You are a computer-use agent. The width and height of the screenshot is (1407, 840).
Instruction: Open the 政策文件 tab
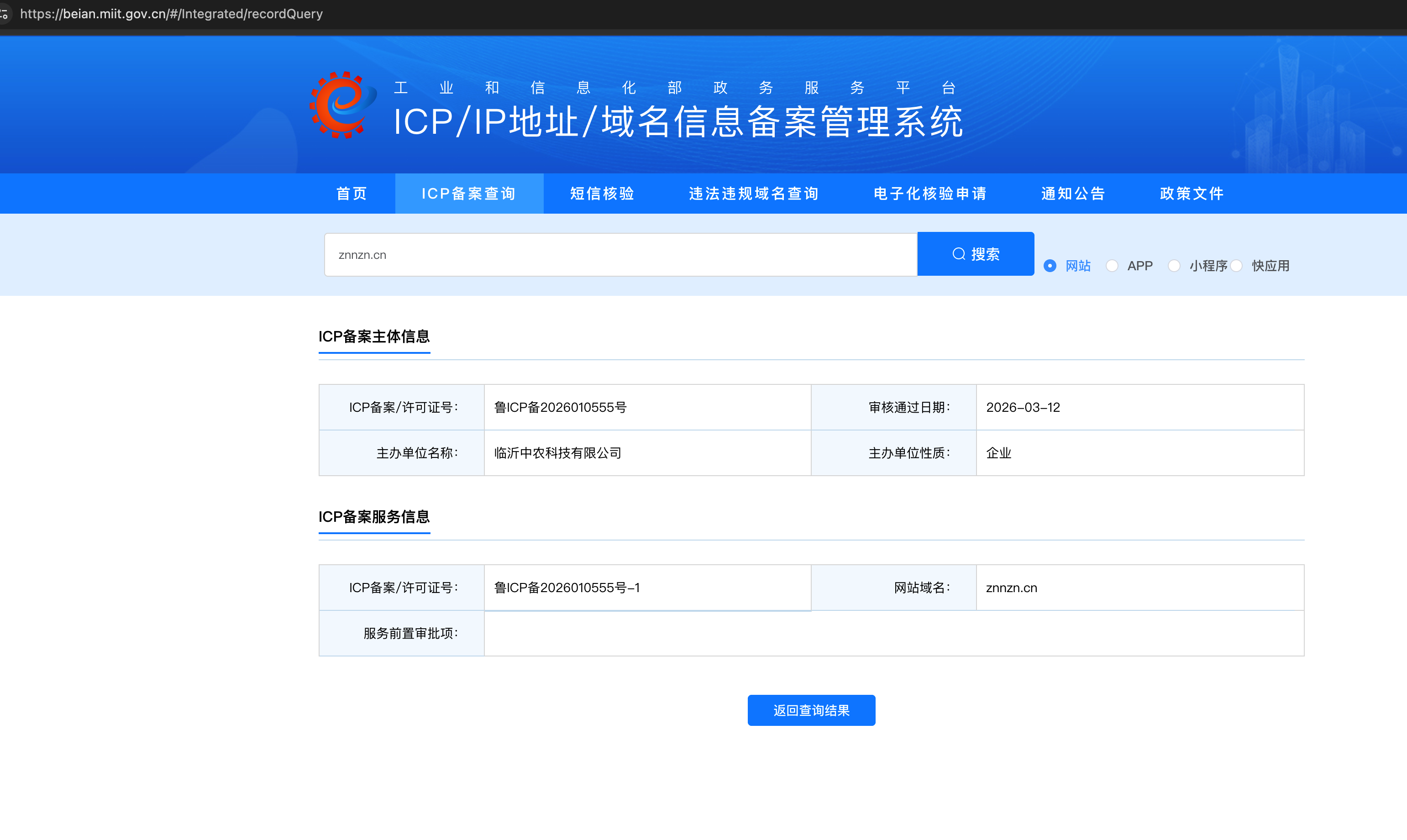pyautogui.click(x=1192, y=194)
